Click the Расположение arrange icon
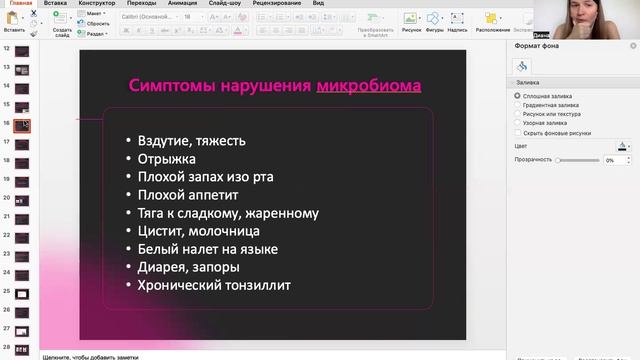640x360 pixels. coord(491,18)
